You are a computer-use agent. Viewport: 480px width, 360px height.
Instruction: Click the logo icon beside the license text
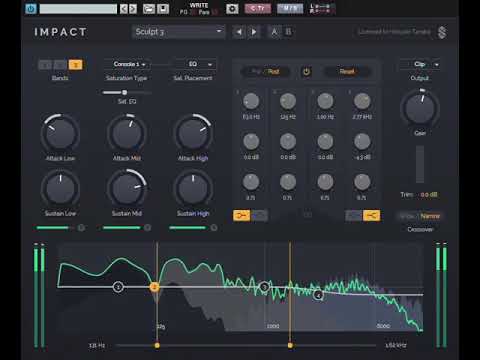point(442,32)
